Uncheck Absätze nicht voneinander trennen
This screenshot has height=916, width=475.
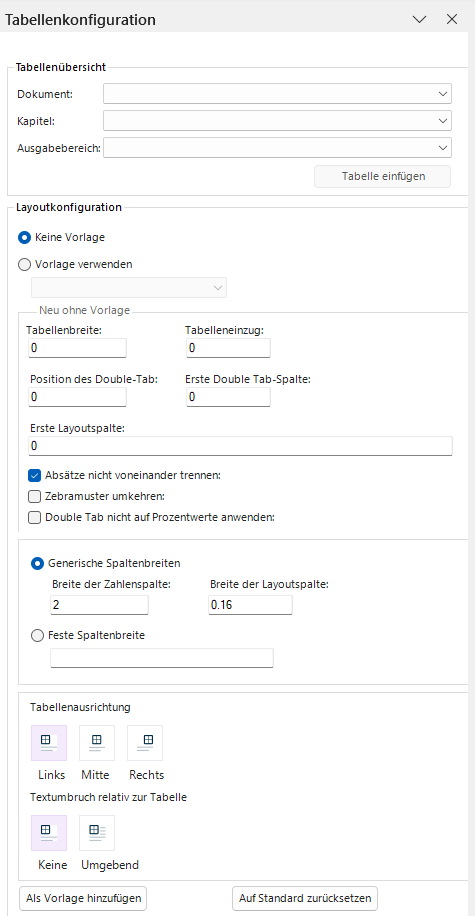pyautogui.click(x=35, y=475)
